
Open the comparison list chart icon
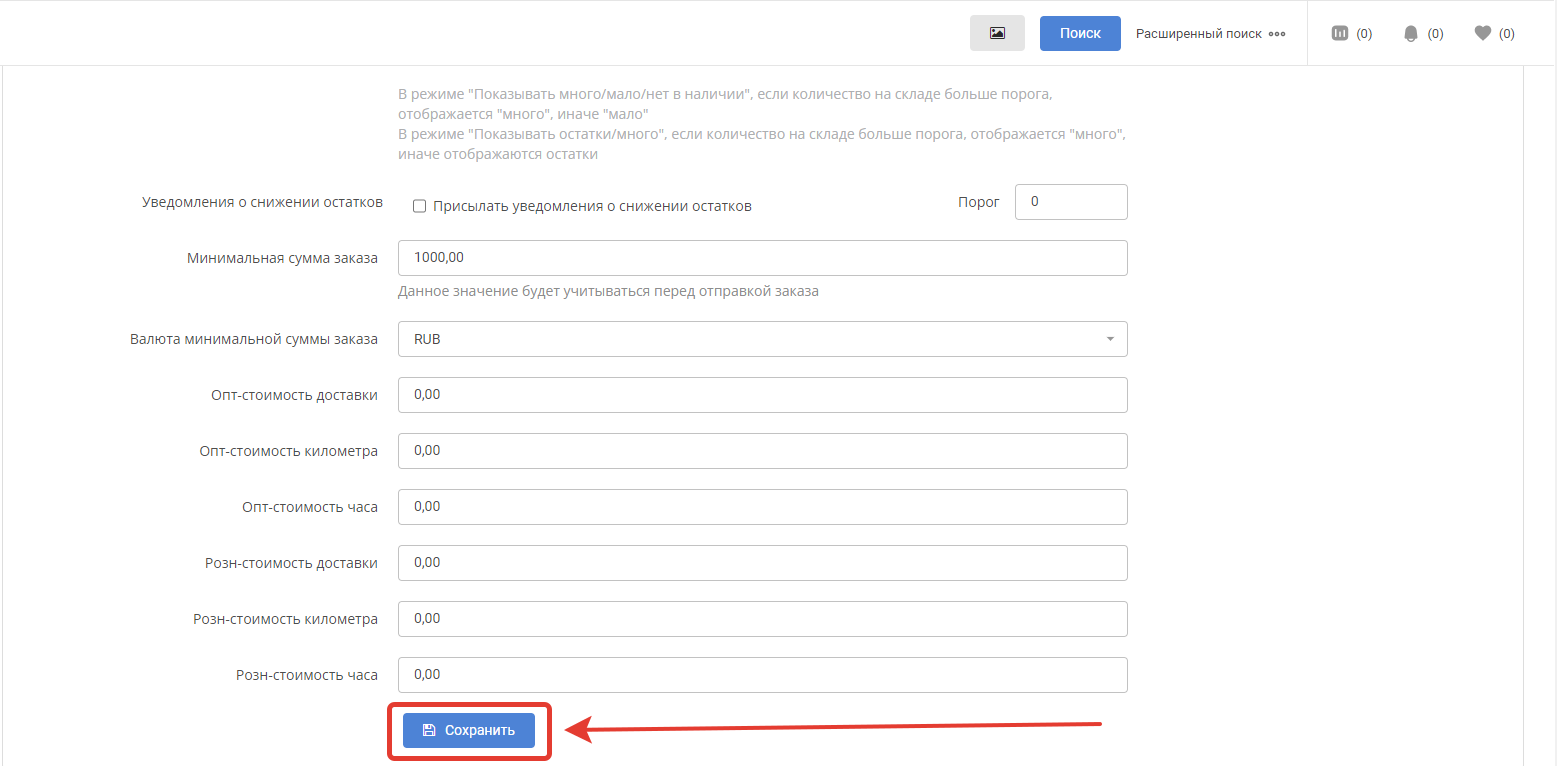pyautogui.click(x=1340, y=33)
